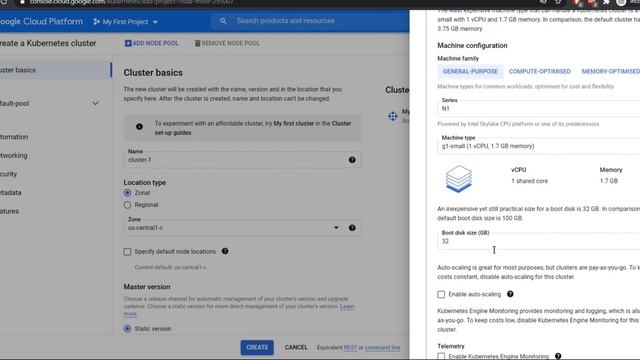
Task: Open Features section in the sidebar
Action: point(9,211)
